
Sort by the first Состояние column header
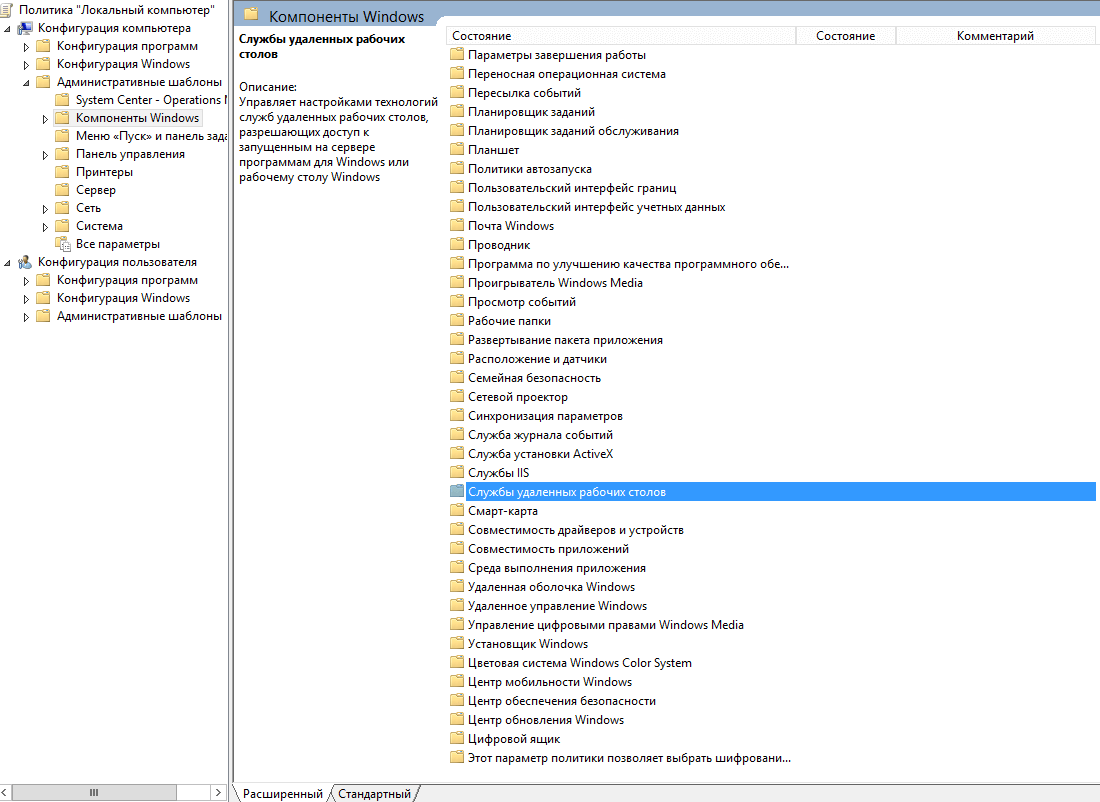(x=621, y=36)
